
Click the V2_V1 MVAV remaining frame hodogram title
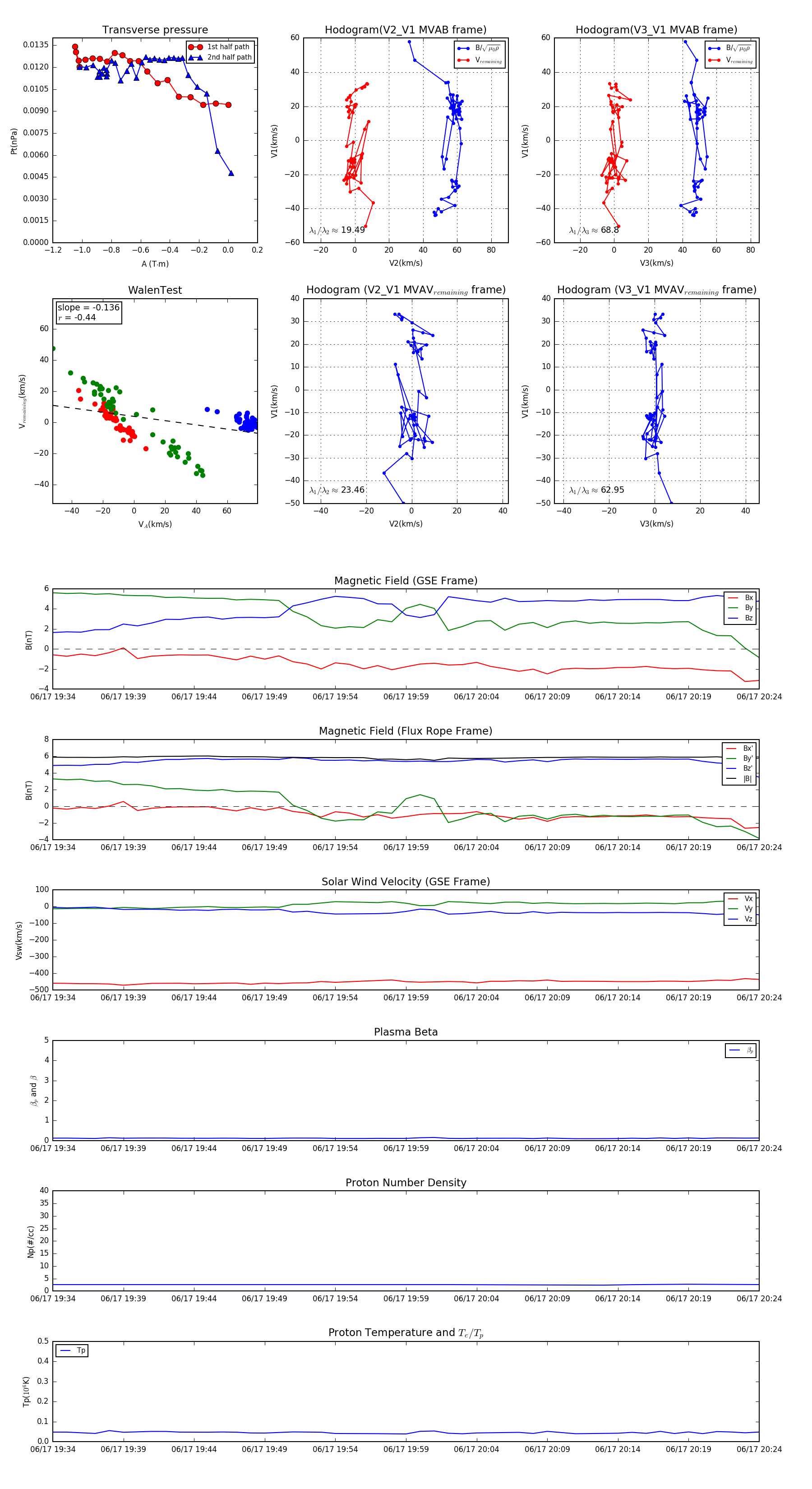[406, 290]
